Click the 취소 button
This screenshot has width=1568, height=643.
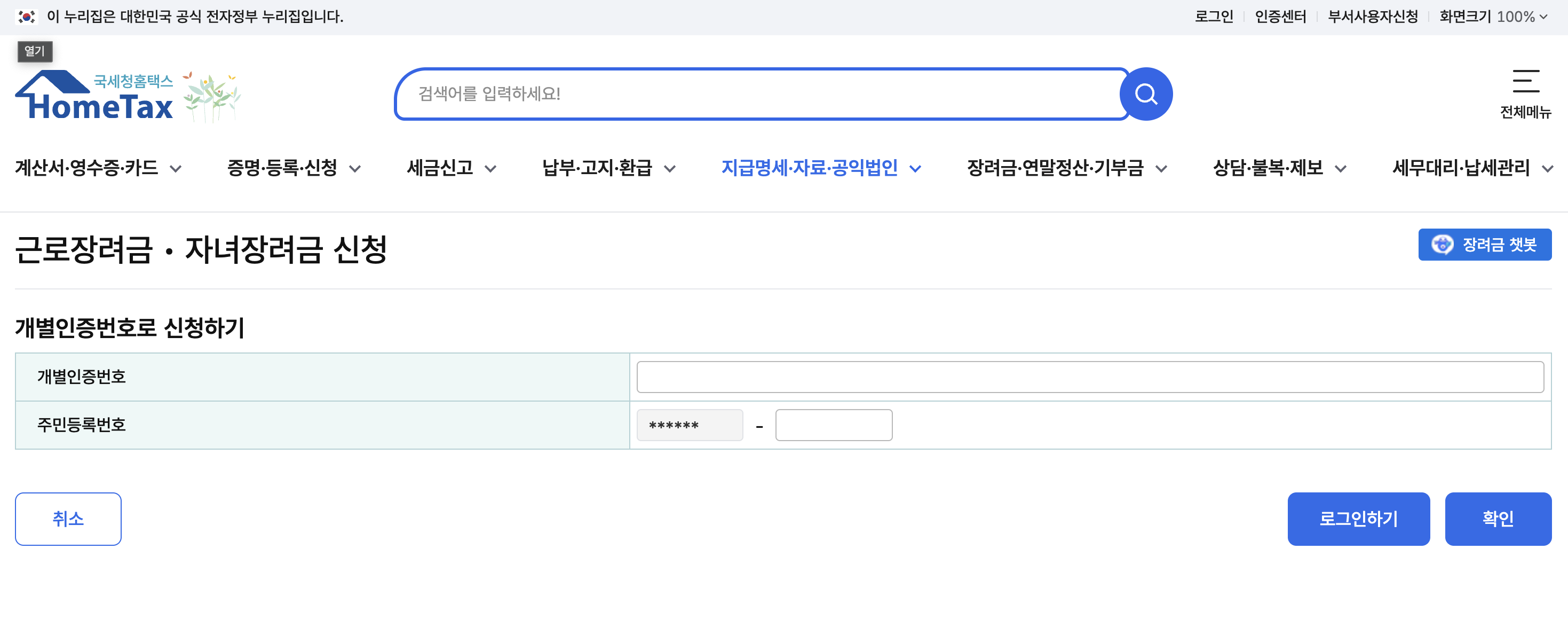point(68,518)
